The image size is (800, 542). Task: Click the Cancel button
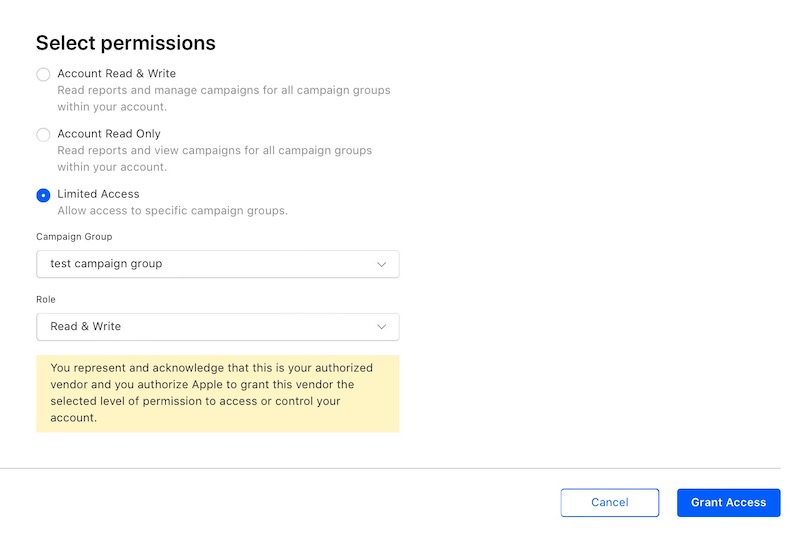point(609,503)
